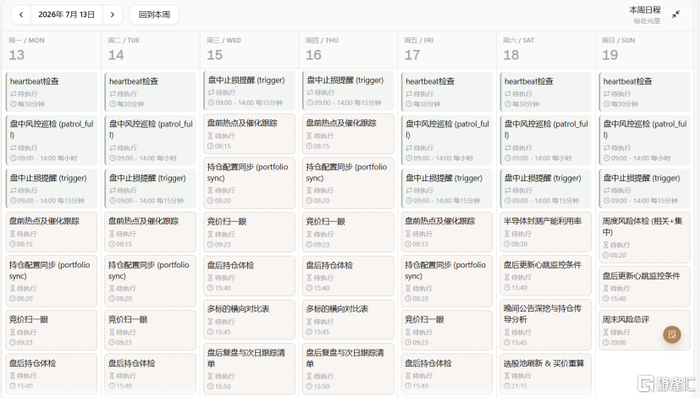Go to next week arrow
This screenshot has height=398, width=700.
(x=112, y=15)
